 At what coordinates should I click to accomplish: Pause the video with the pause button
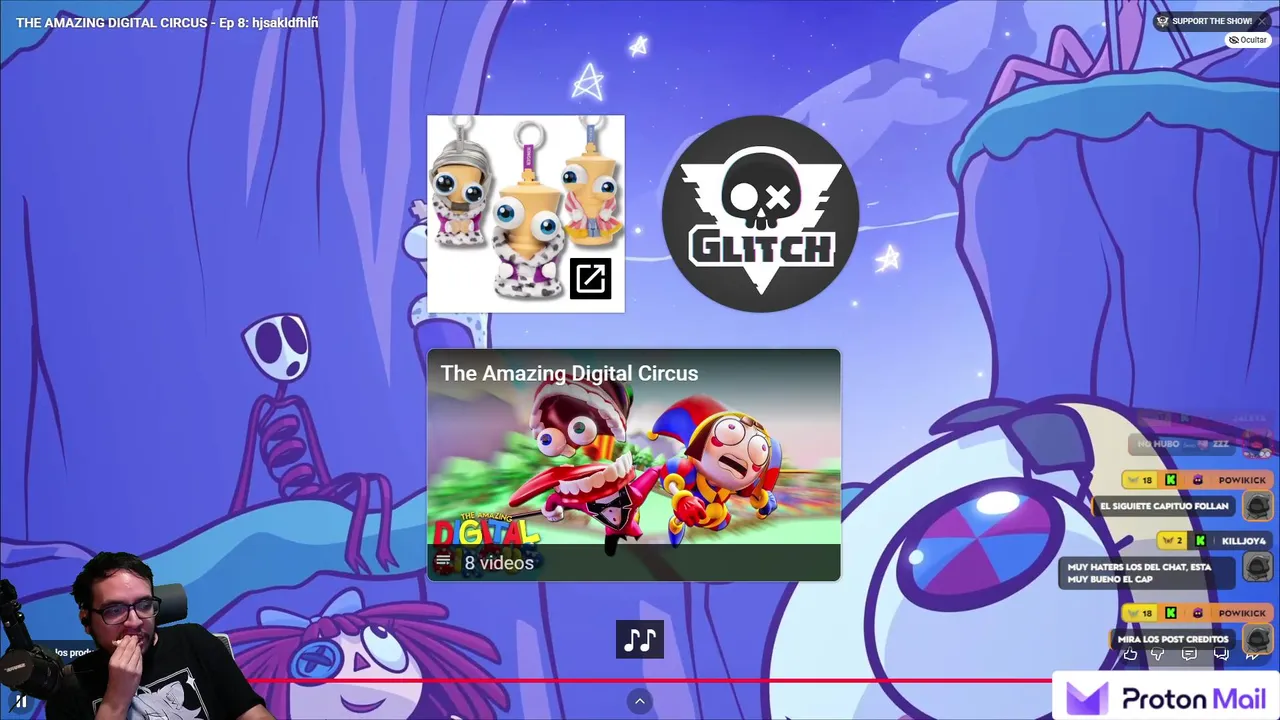click(20, 701)
